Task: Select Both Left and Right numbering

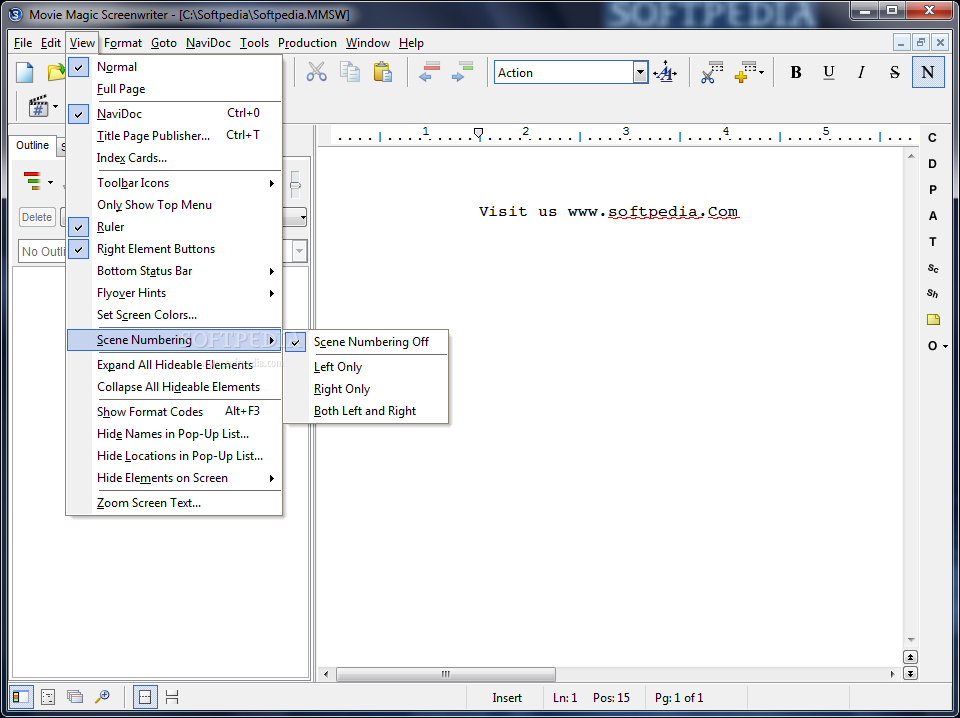Action: coord(366,411)
